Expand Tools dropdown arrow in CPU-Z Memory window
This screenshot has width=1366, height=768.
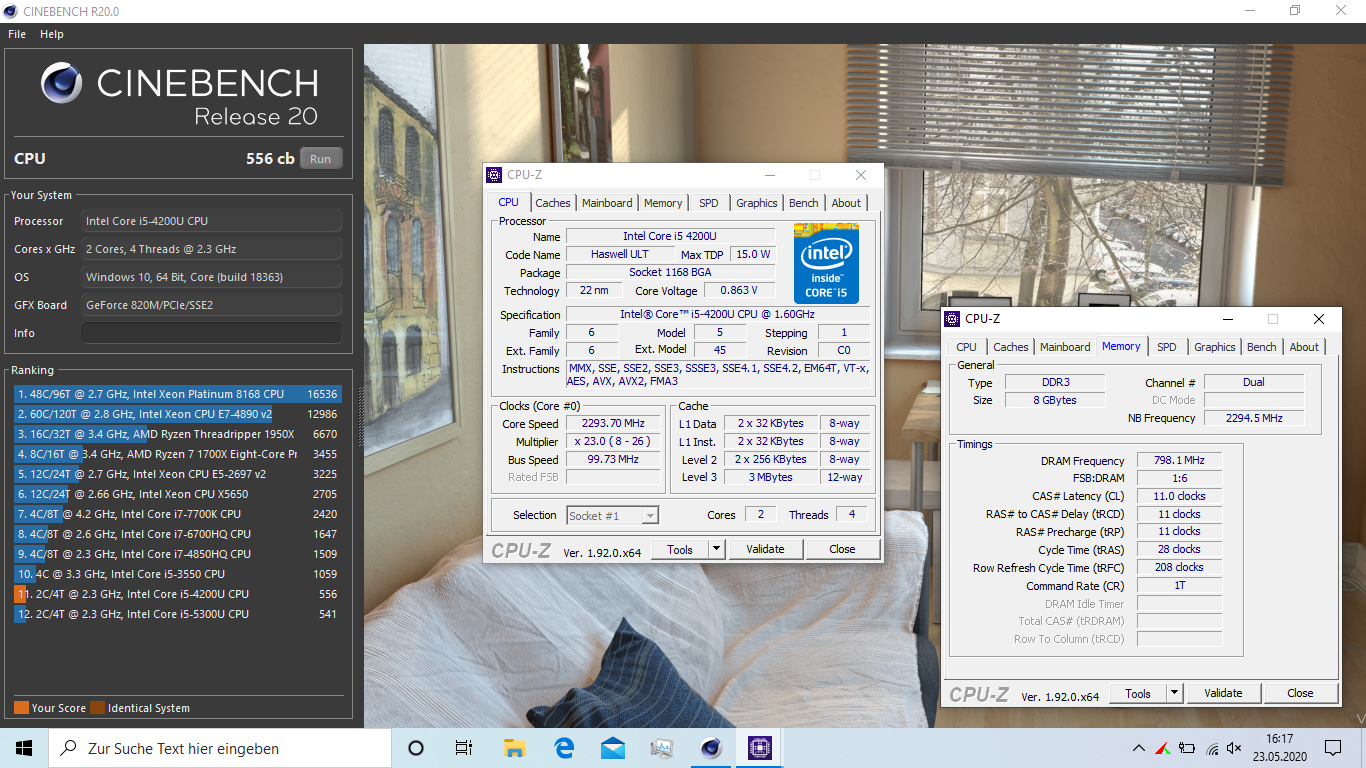click(1174, 693)
